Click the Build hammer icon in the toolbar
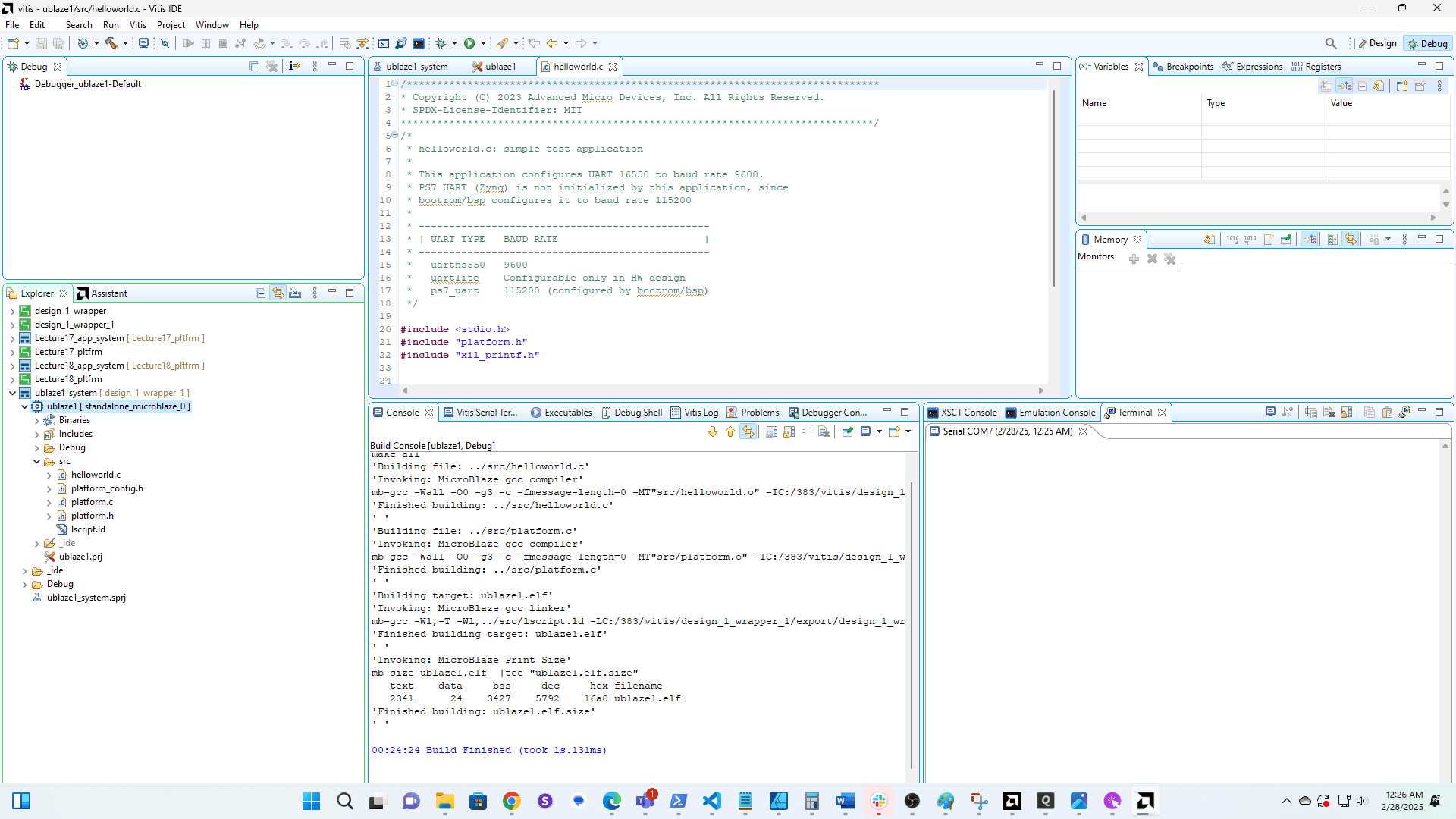This screenshot has height=819, width=1456. 111,43
